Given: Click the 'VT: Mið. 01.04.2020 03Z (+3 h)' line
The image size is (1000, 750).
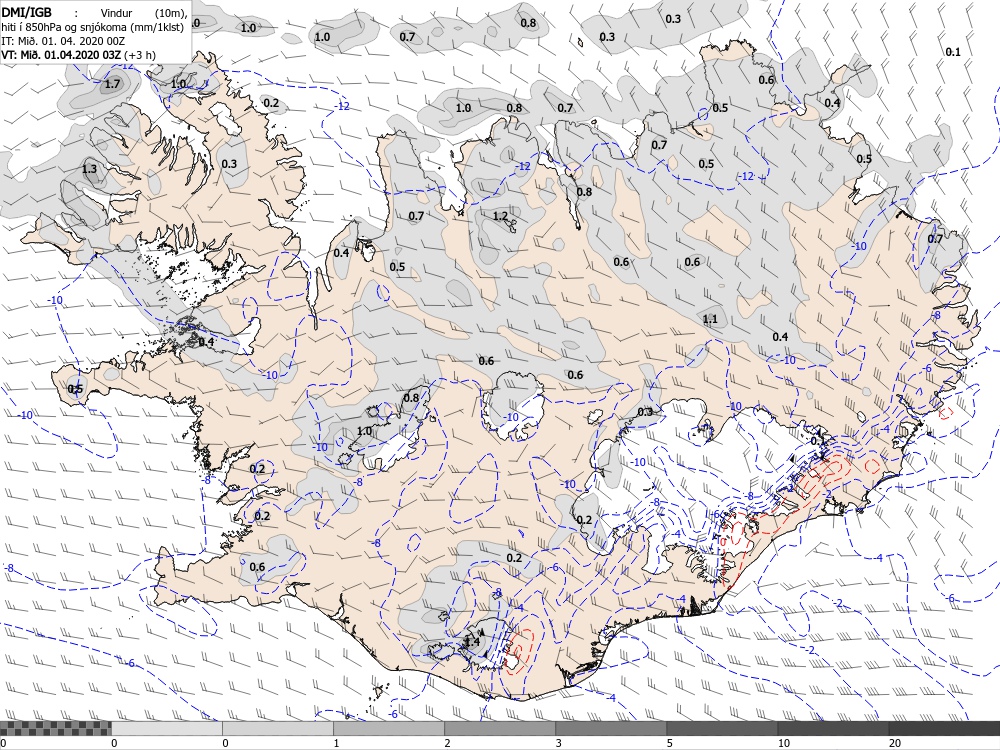Looking at the screenshot, I should pyautogui.click(x=78, y=54).
